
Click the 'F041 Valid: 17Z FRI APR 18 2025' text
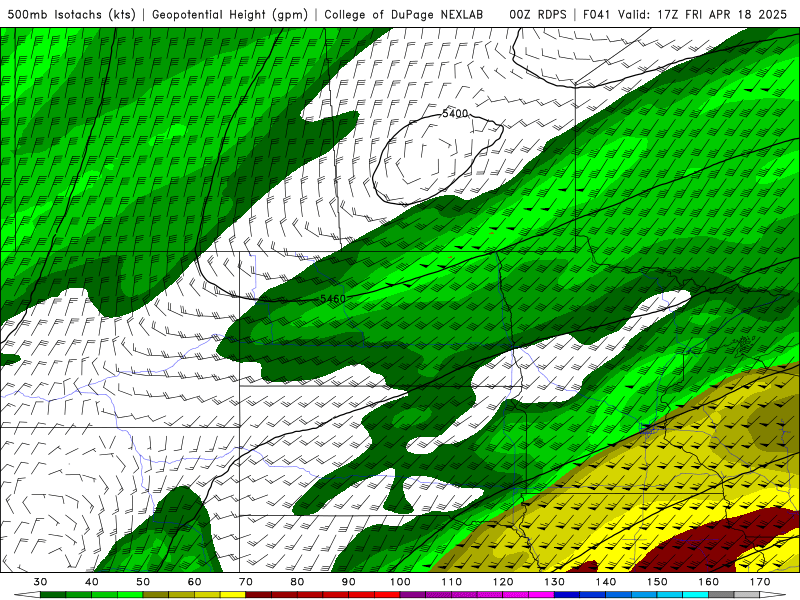[x=685, y=14]
